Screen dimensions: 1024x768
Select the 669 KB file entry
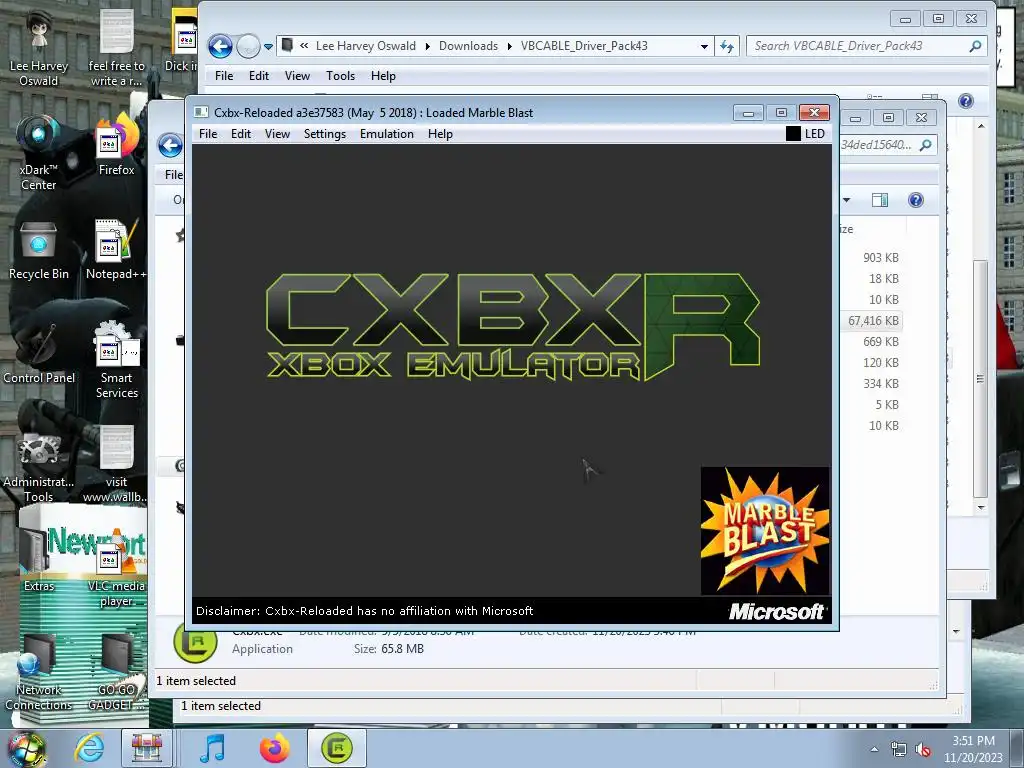coord(880,342)
